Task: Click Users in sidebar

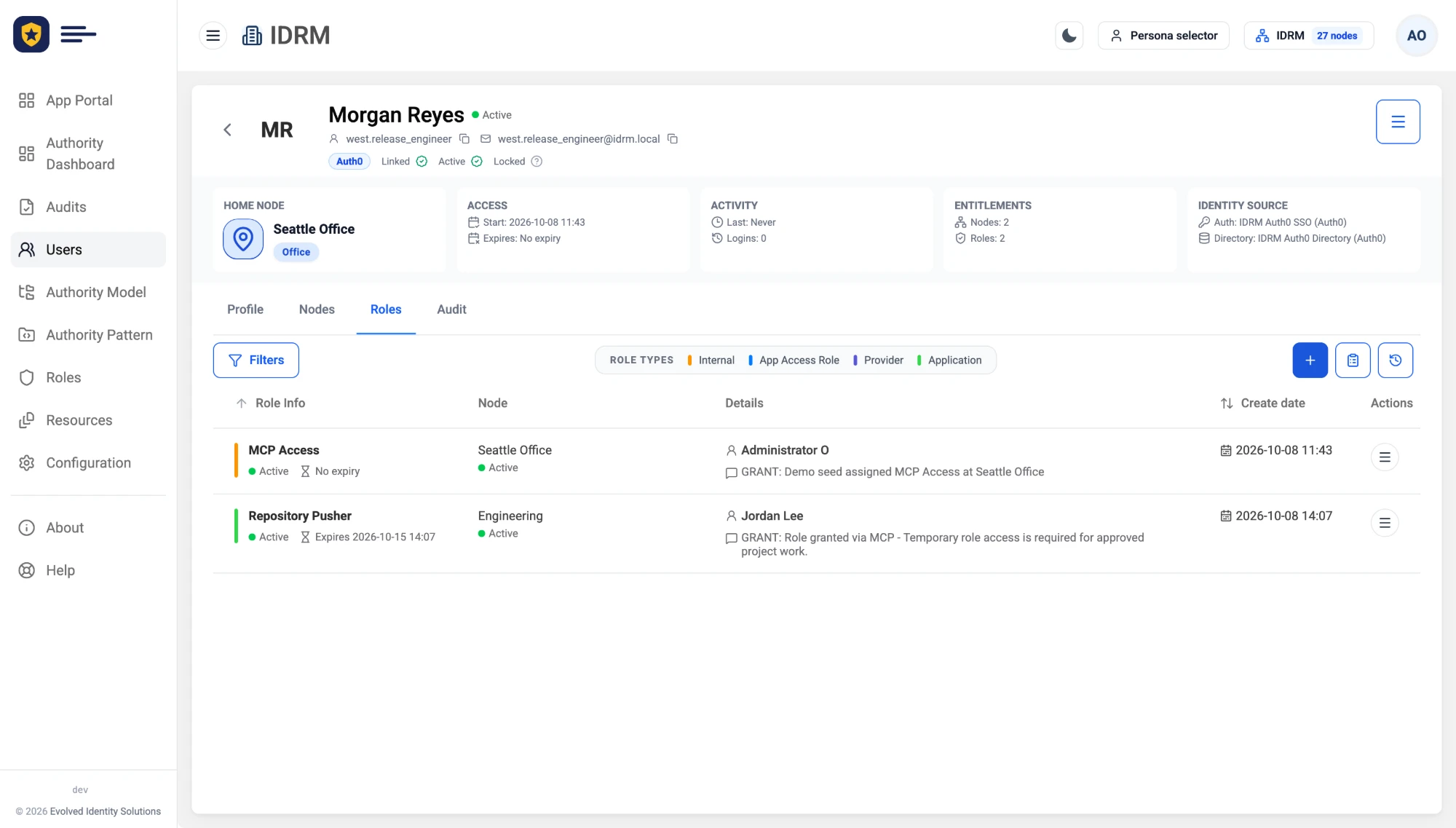Action: click(x=88, y=250)
